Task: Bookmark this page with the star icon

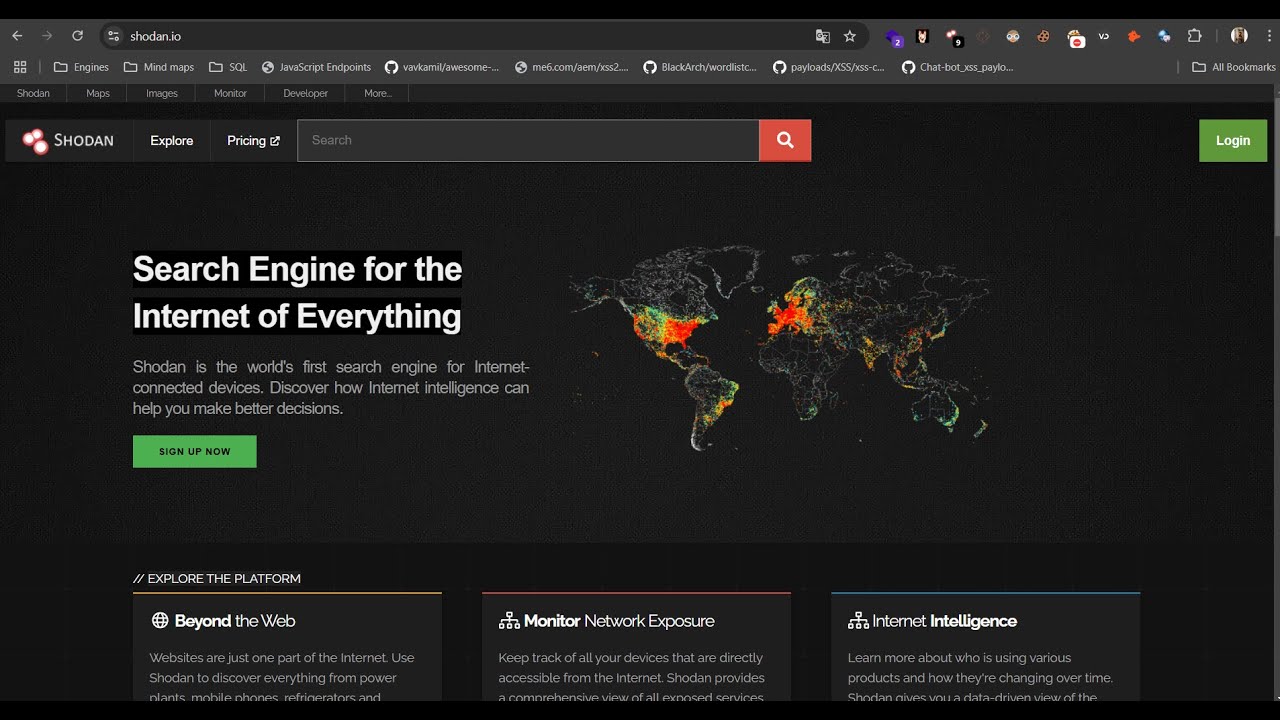Action: (x=850, y=36)
